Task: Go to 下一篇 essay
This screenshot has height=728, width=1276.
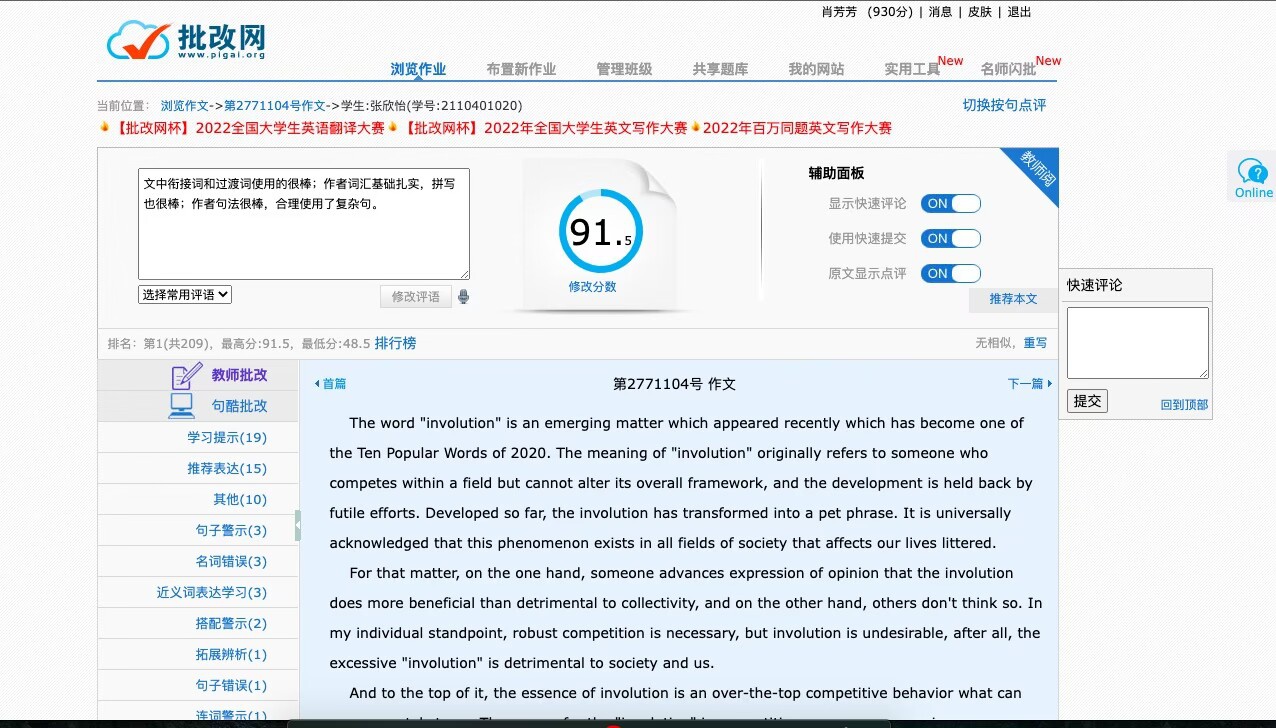Action: point(1029,384)
